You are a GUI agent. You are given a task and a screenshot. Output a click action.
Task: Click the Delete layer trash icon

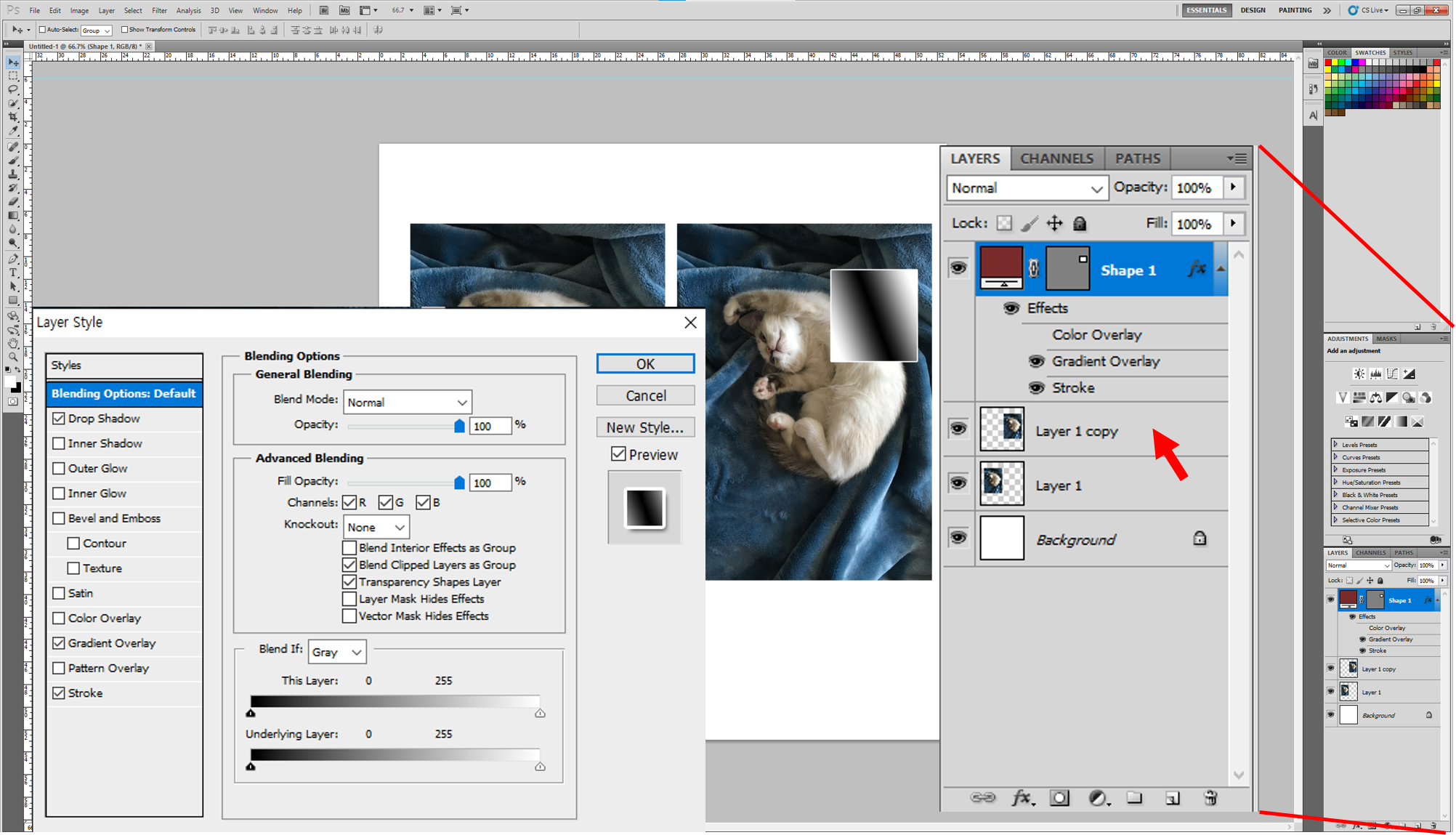[x=1210, y=798]
